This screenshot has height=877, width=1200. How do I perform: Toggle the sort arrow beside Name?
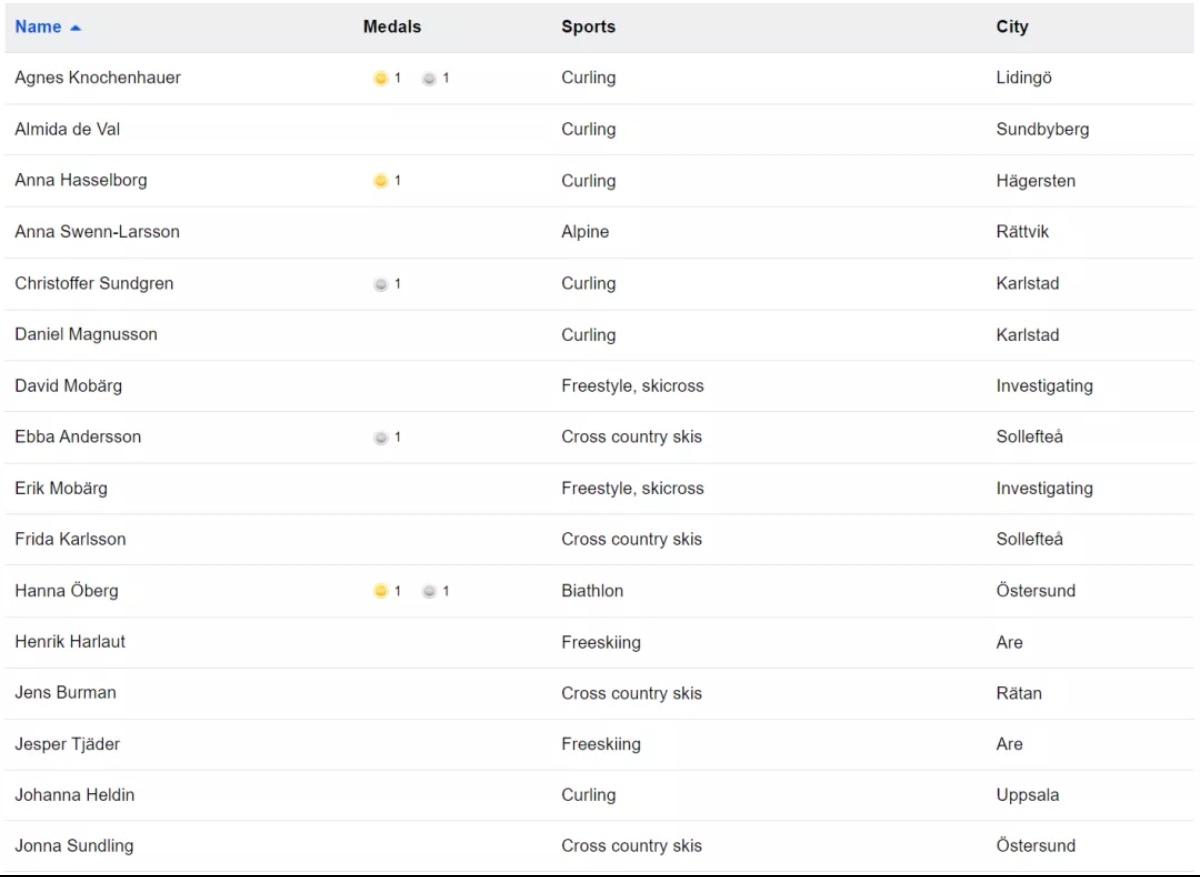click(76, 27)
